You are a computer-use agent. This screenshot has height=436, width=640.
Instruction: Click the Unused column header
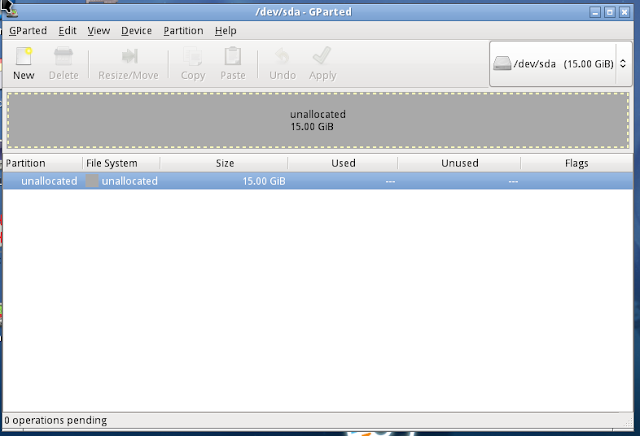[460, 163]
